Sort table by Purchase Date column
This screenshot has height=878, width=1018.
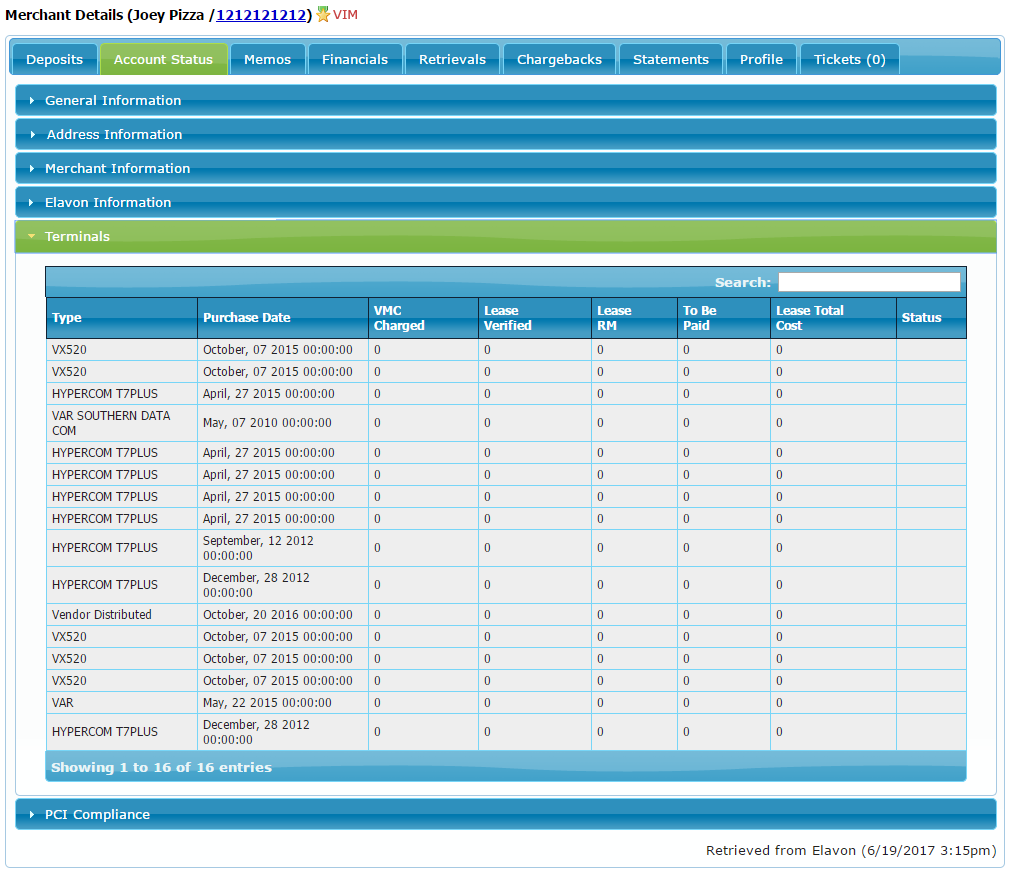[x=282, y=318]
